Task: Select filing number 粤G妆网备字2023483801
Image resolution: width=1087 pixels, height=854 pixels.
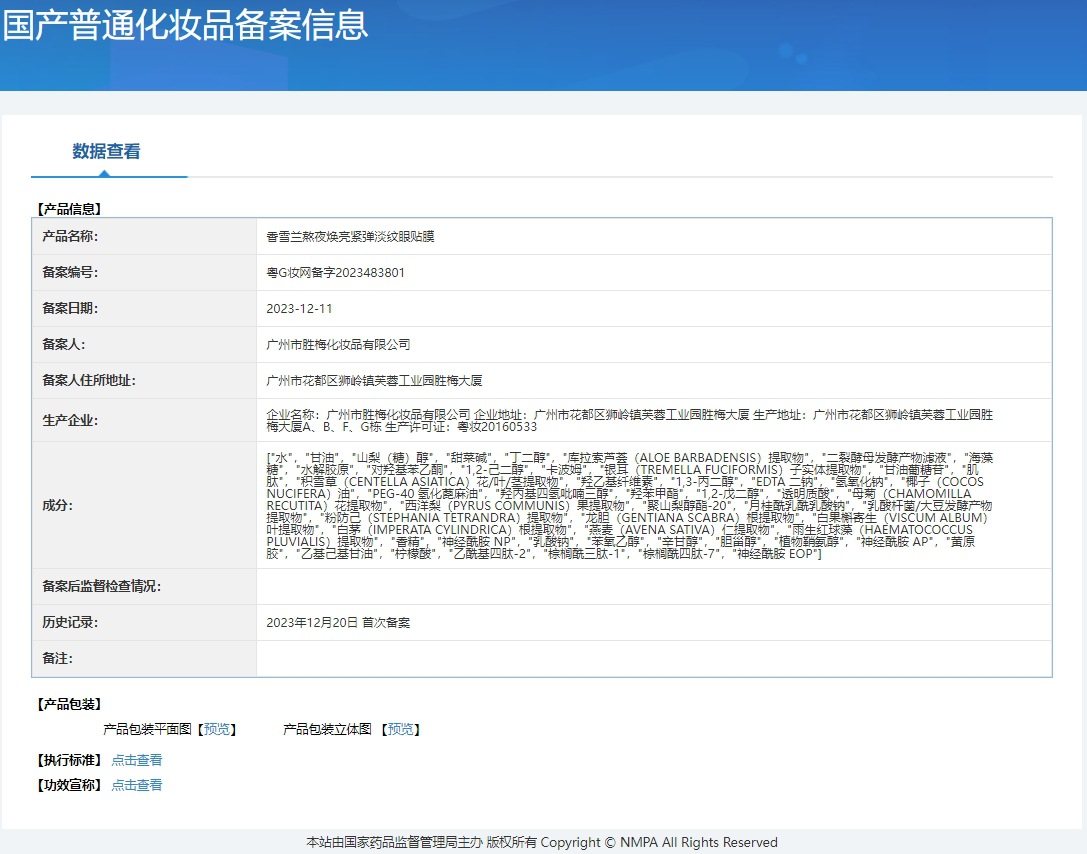Action: point(336,272)
